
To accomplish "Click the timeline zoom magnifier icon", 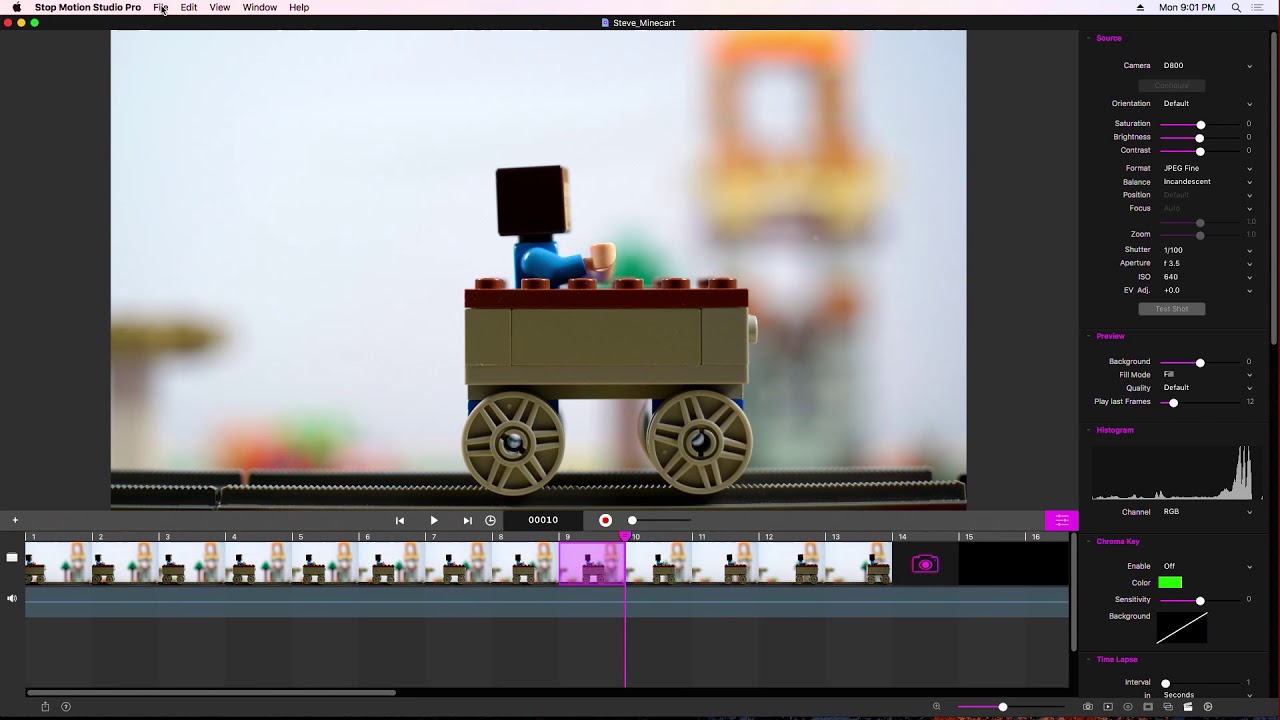I will pyautogui.click(x=937, y=706).
